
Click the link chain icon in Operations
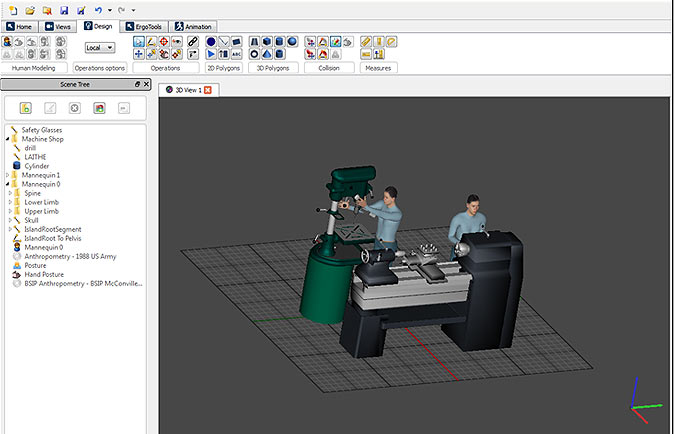(x=192, y=42)
